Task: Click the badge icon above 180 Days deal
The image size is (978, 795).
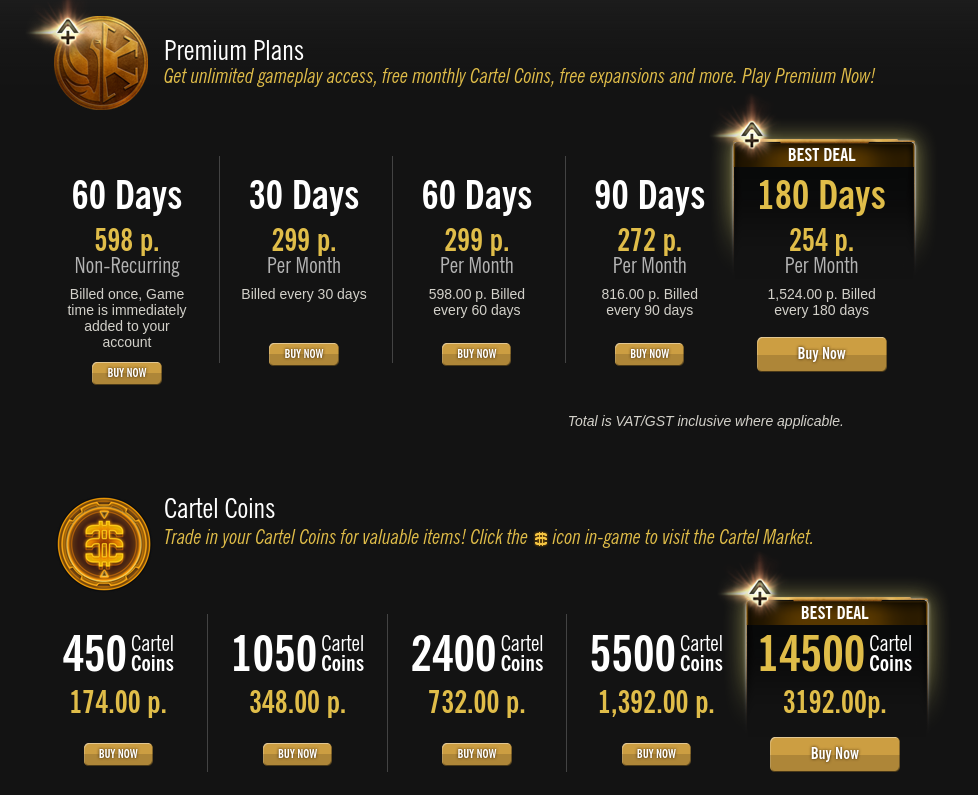Action: click(752, 135)
